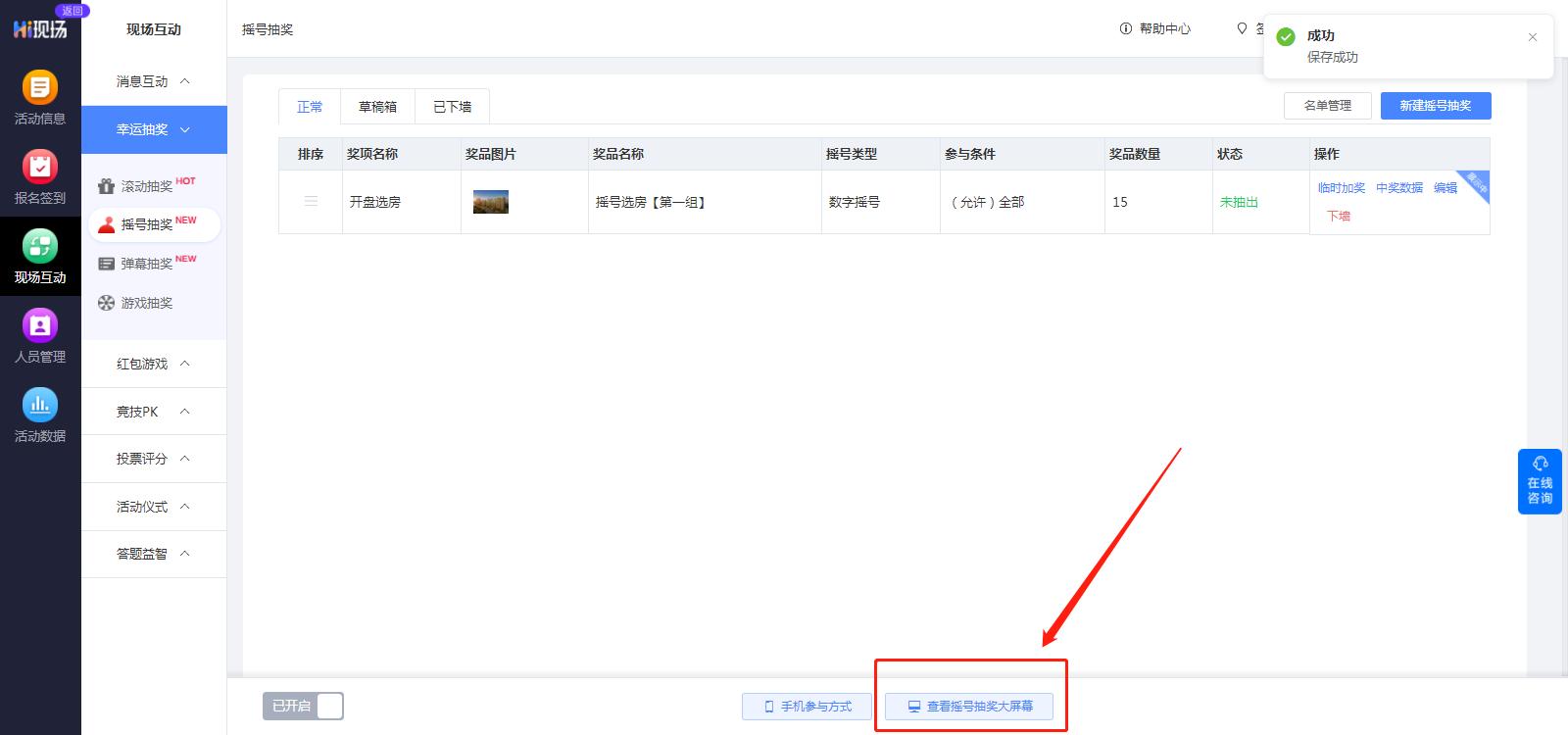
Task: Click the 游戏抽奖 wheel icon
Action: point(106,304)
